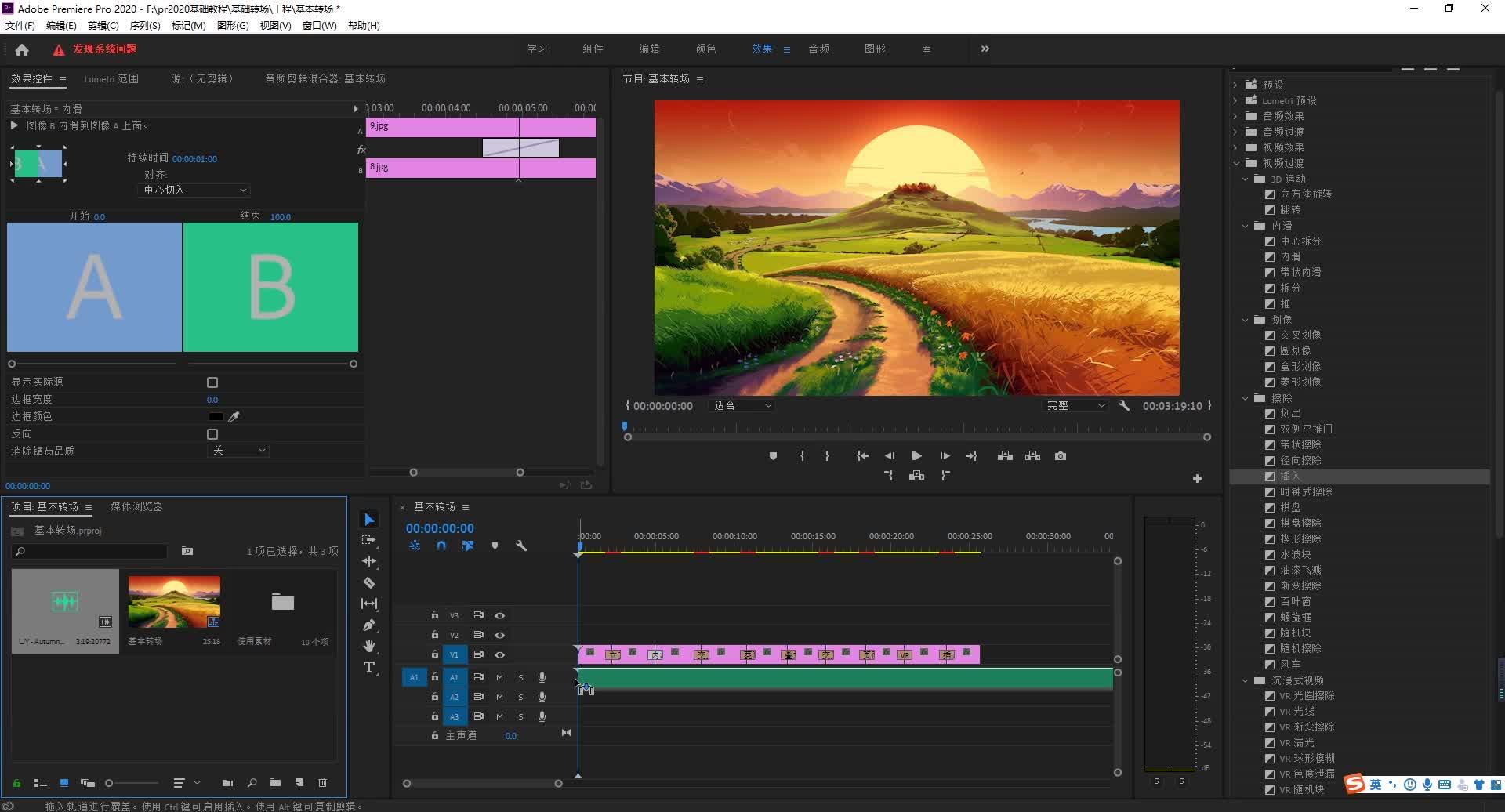
Task: Click the new bin folder icon
Action: pos(275,782)
